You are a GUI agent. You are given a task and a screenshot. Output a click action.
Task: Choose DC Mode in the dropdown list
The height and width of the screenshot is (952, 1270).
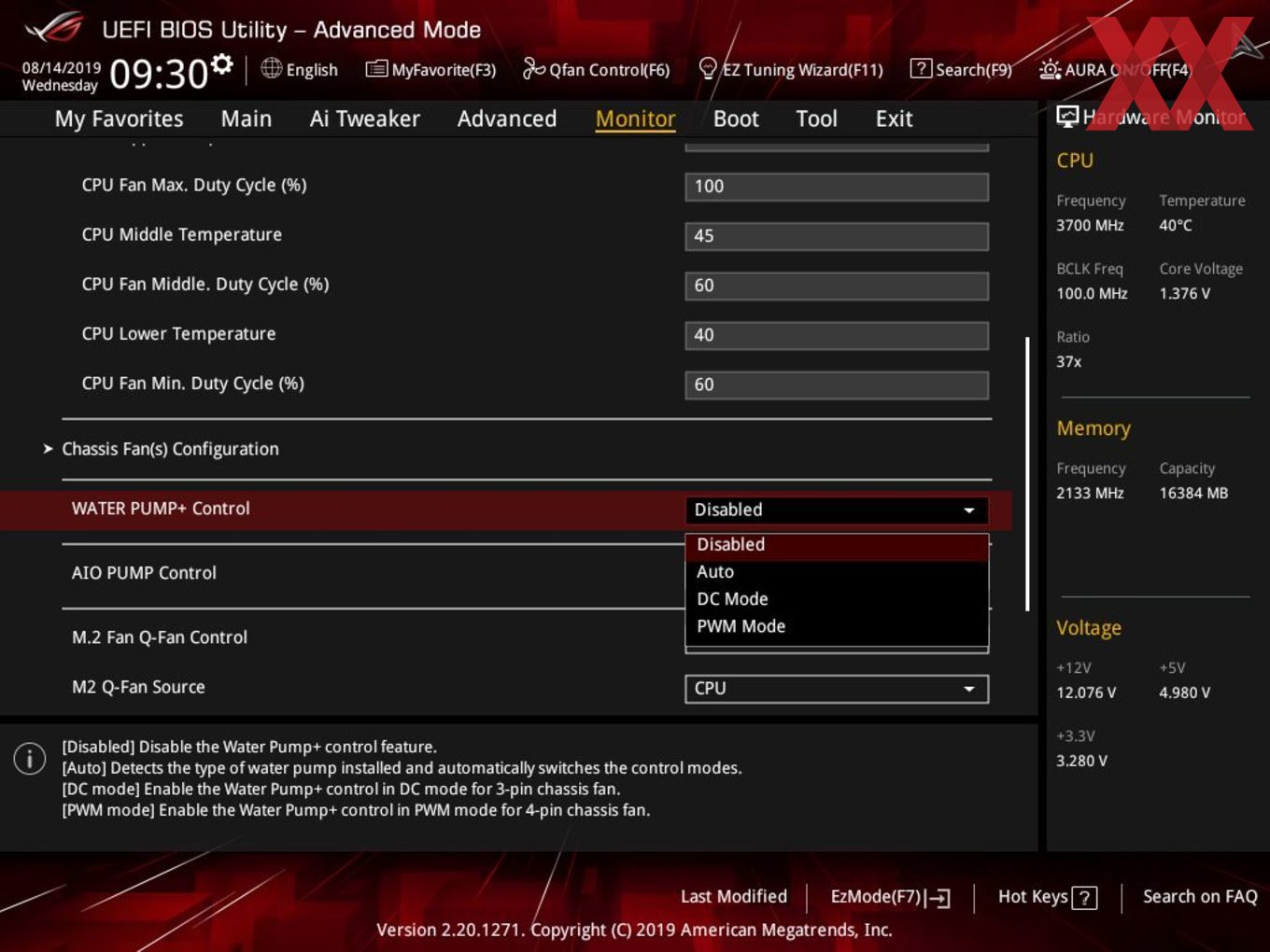(836, 599)
